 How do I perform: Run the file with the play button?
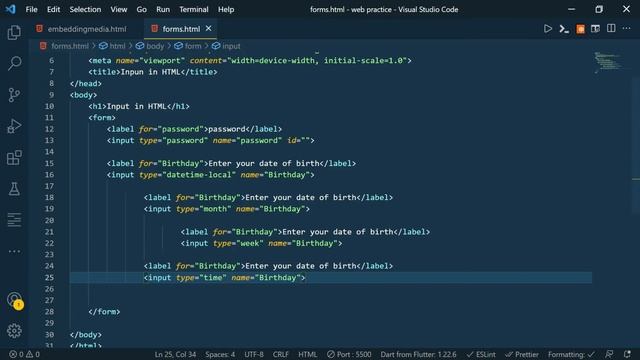click(x=548, y=29)
